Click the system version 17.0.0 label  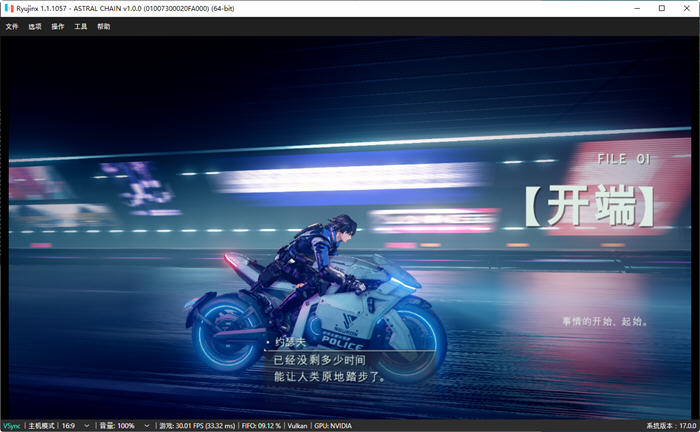pos(671,426)
